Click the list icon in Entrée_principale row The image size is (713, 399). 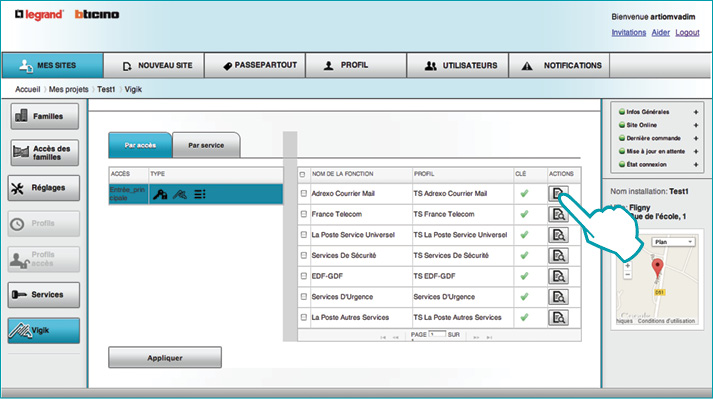tap(200, 194)
